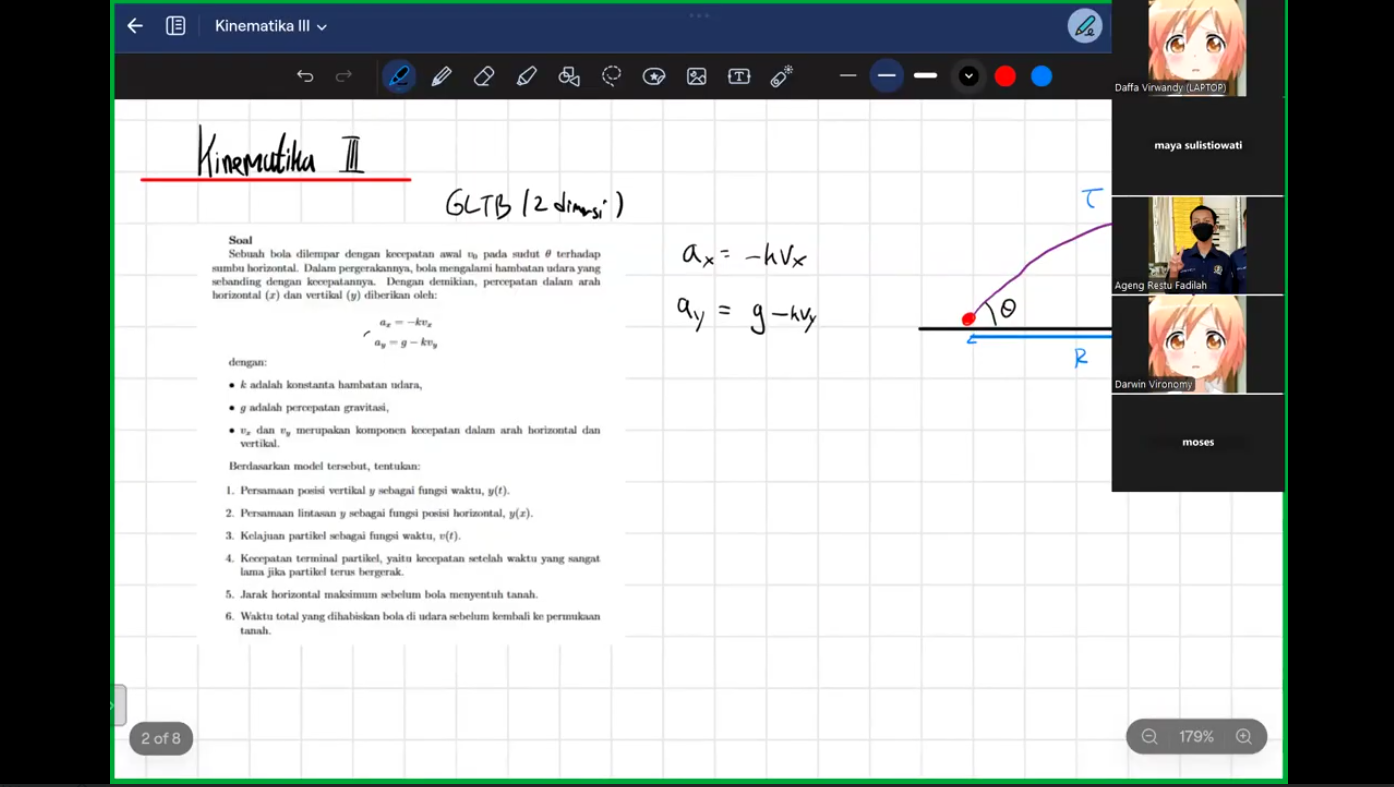This screenshot has width=1394, height=787.
Task: Go back with the arrow button
Action: (135, 26)
